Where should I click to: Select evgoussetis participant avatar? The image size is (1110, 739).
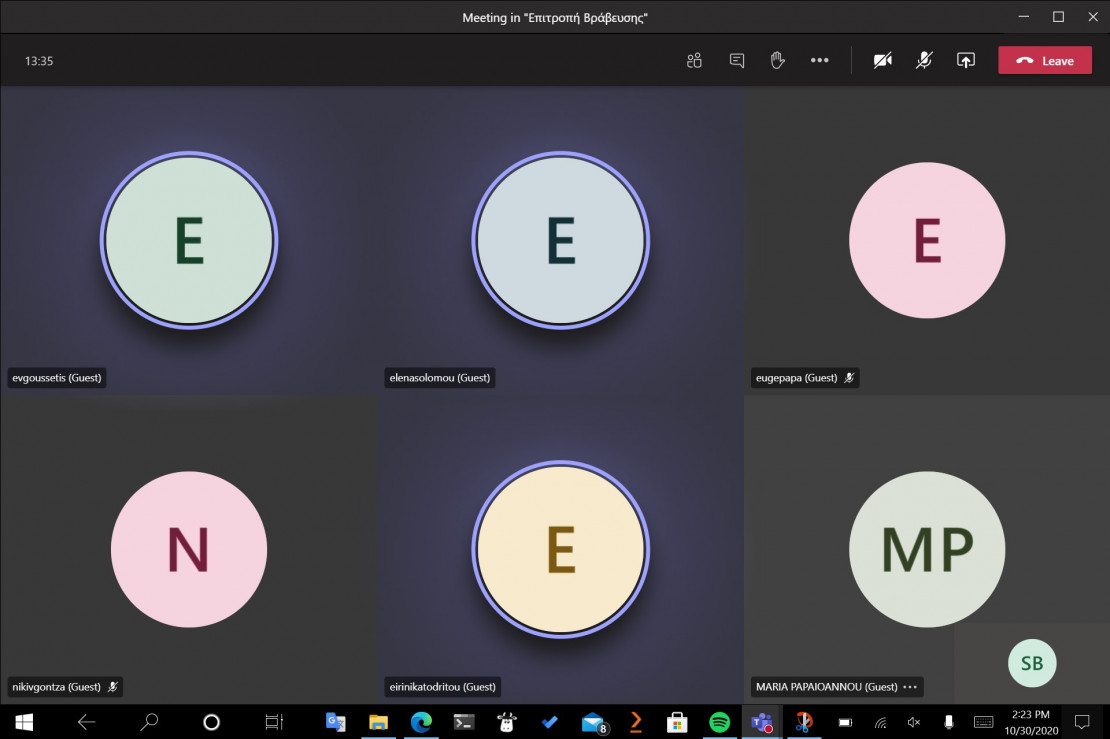189,240
